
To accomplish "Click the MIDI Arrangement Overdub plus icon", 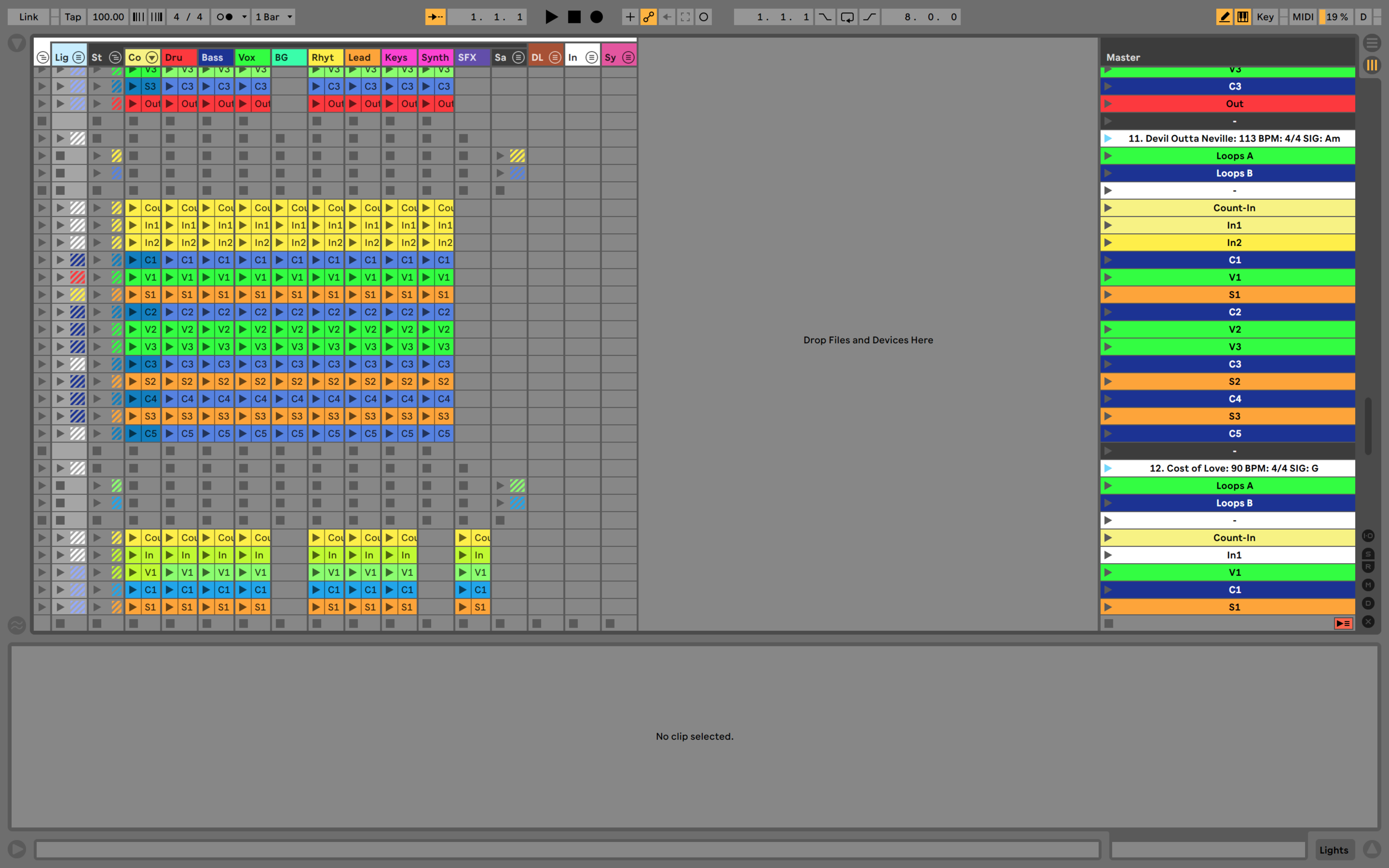I will [x=630, y=17].
